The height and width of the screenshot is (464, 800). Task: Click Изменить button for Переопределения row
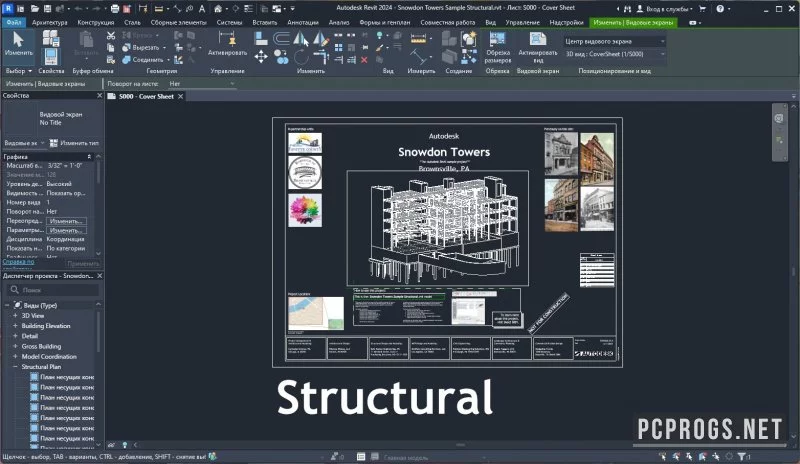point(66,221)
